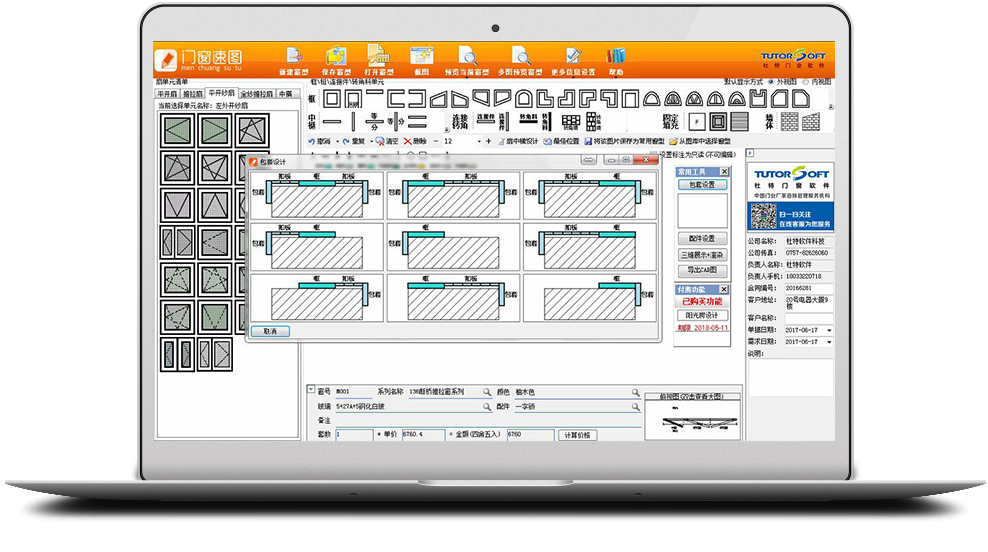Choose the top-left 包套 layout thumbnail
This screenshot has height=552, width=988.
click(317, 195)
